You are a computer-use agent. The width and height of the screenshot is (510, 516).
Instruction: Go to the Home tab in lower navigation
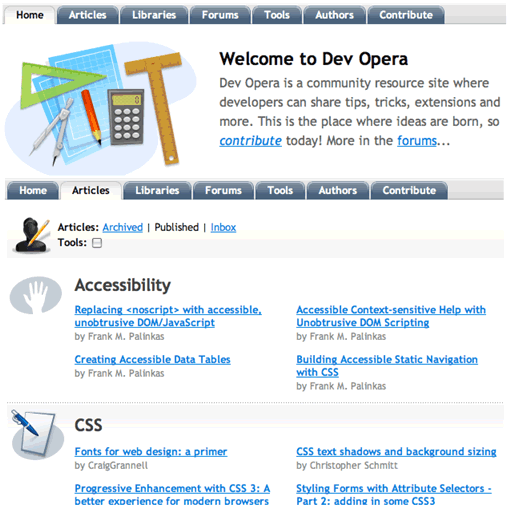pos(33,190)
